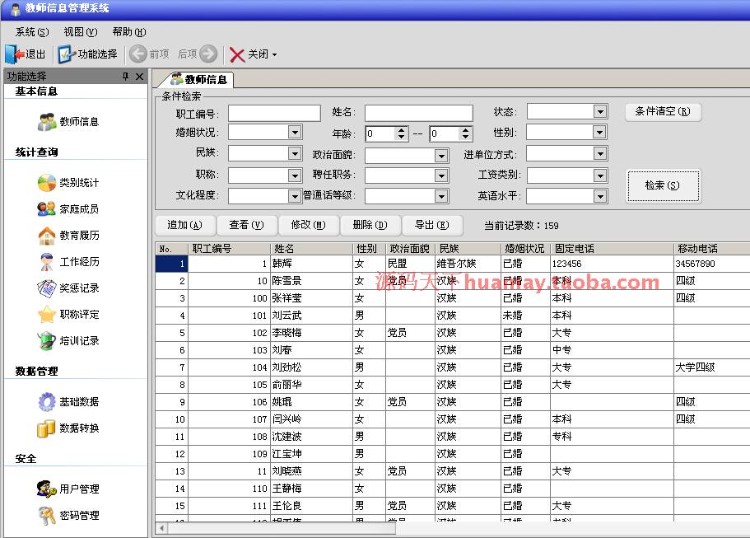Screen dimensions: 750x538
Task: Click the app icon in title bar
Action: [15, 8]
